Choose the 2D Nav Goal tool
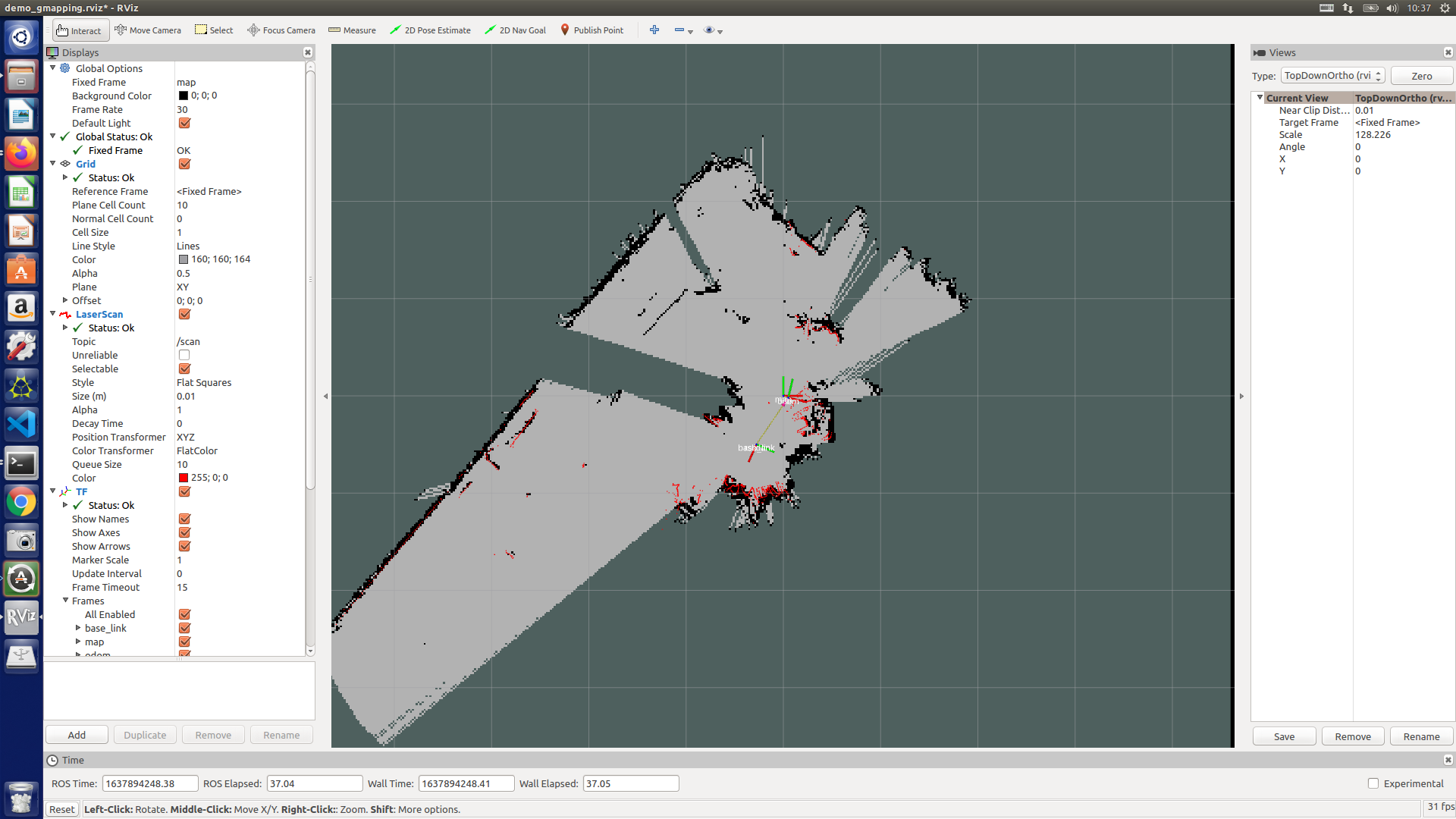This screenshot has width=1456, height=819. tap(515, 30)
